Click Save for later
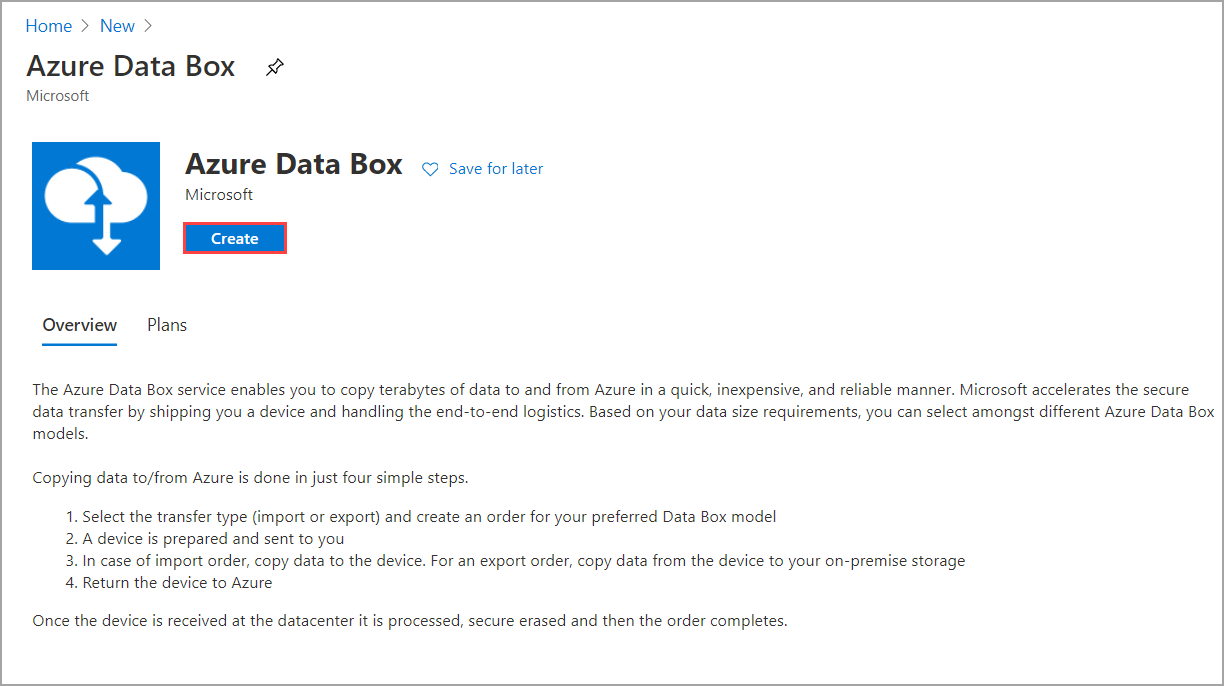Image resolution: width=1224 pixels, height=686 pixels. coord(495,168)
